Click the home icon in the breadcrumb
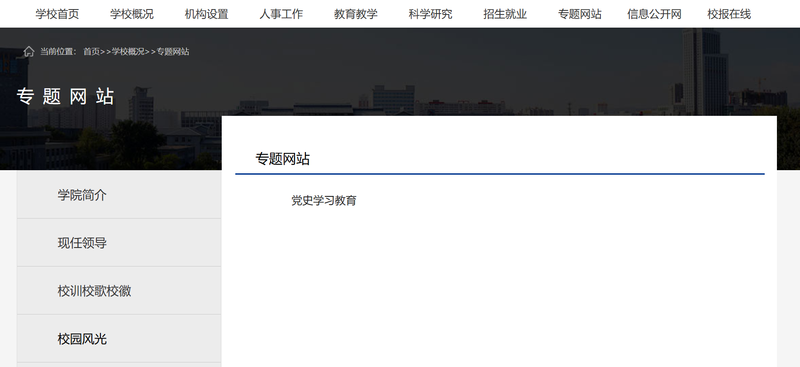The height and width of the screenshot is (367, 800). click(x=29, y=51)
